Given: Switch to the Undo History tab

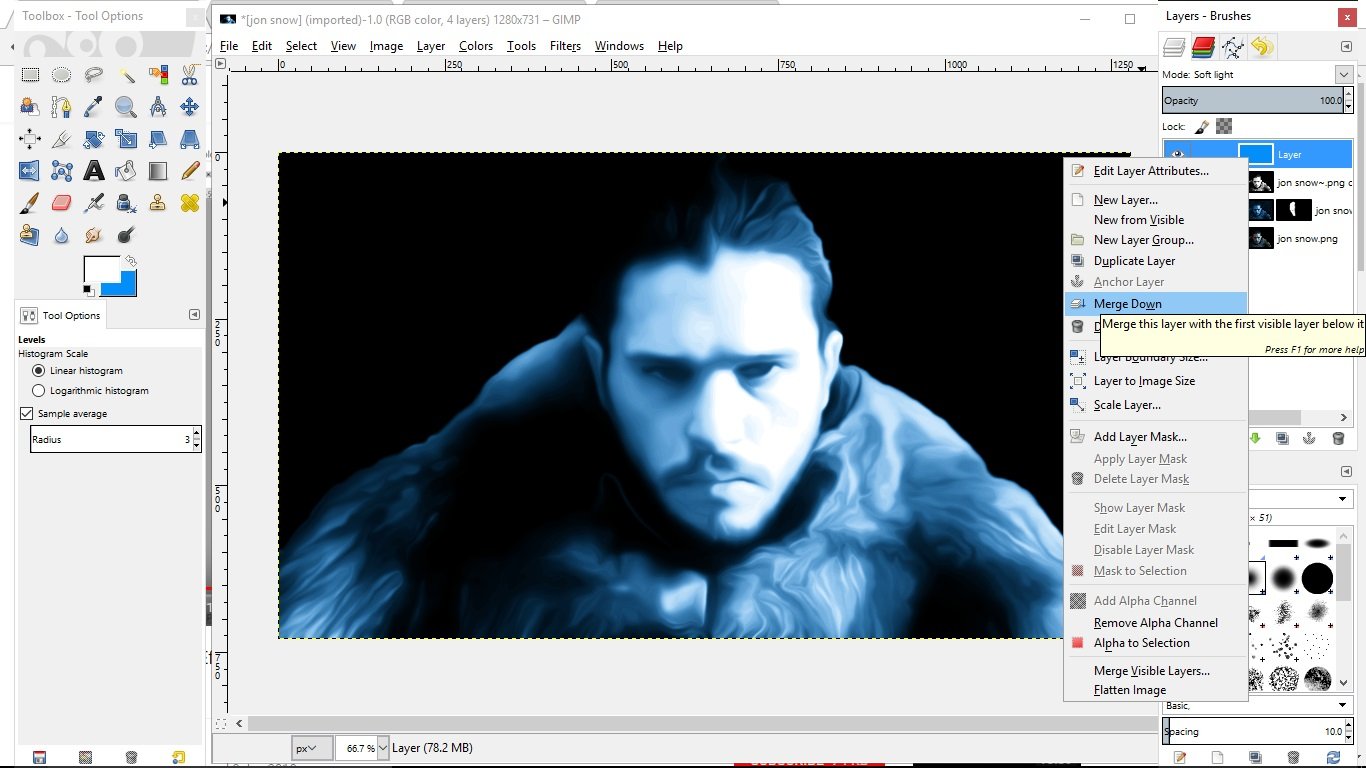Looking at the screenshot, I should pyautogui.click(x=1262, y=47).
